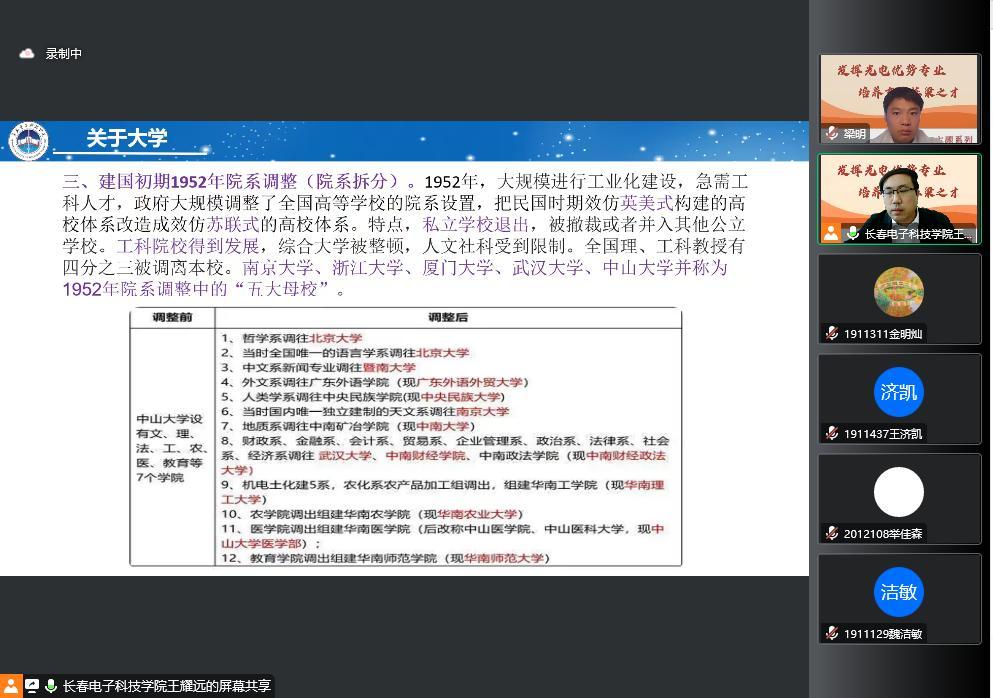Click muted mic icon for 1911311金明灿

point(832,334)
